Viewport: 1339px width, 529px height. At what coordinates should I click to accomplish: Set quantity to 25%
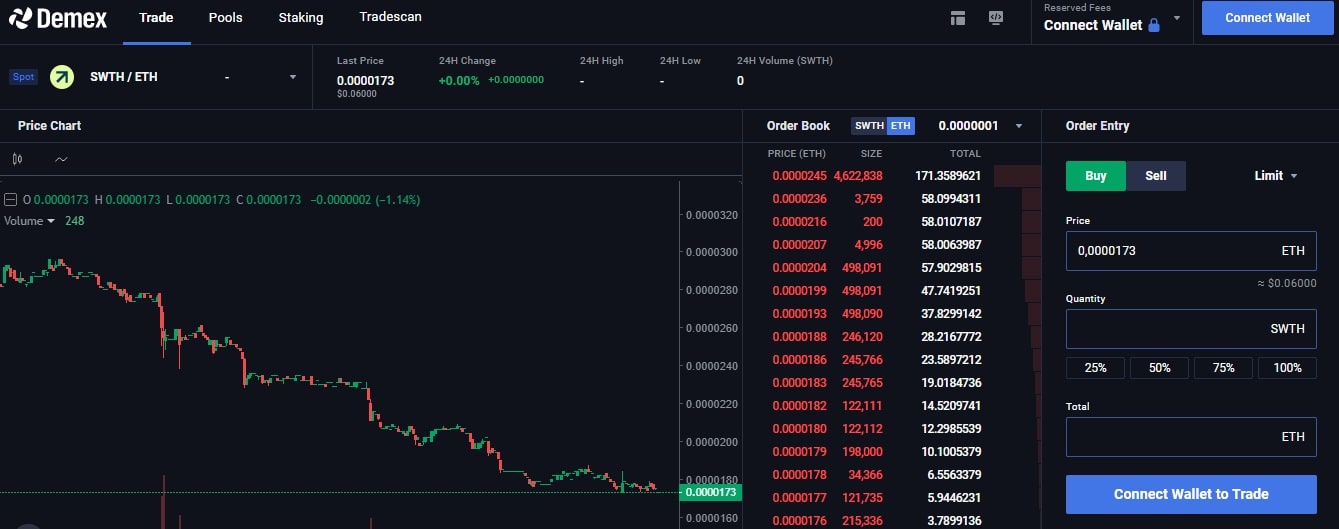(1096, 368)
